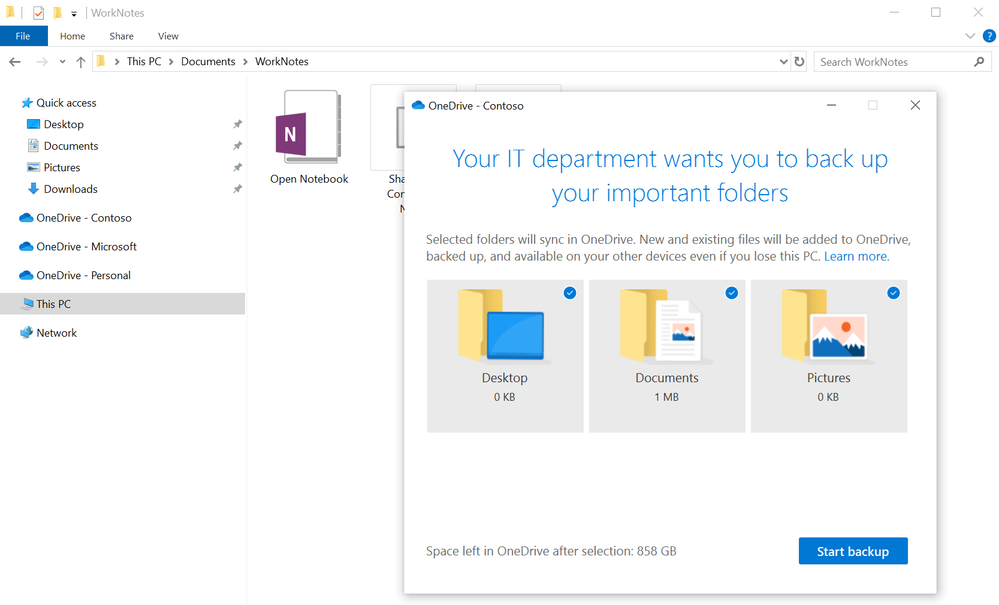Click the Documents folder illustration in OneDrive
Viewport: 999px width, 605px height.
coord(665,326)
